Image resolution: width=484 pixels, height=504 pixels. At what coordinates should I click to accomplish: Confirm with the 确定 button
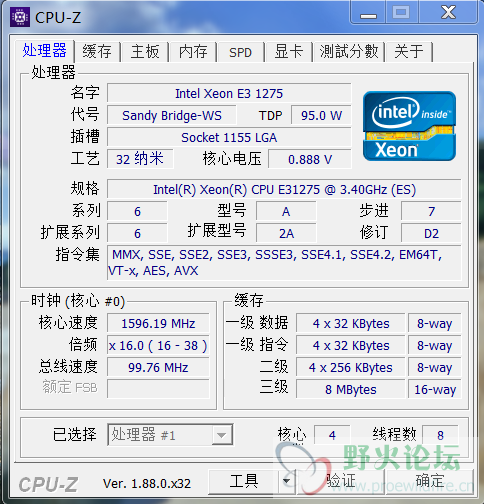[430, 481]
